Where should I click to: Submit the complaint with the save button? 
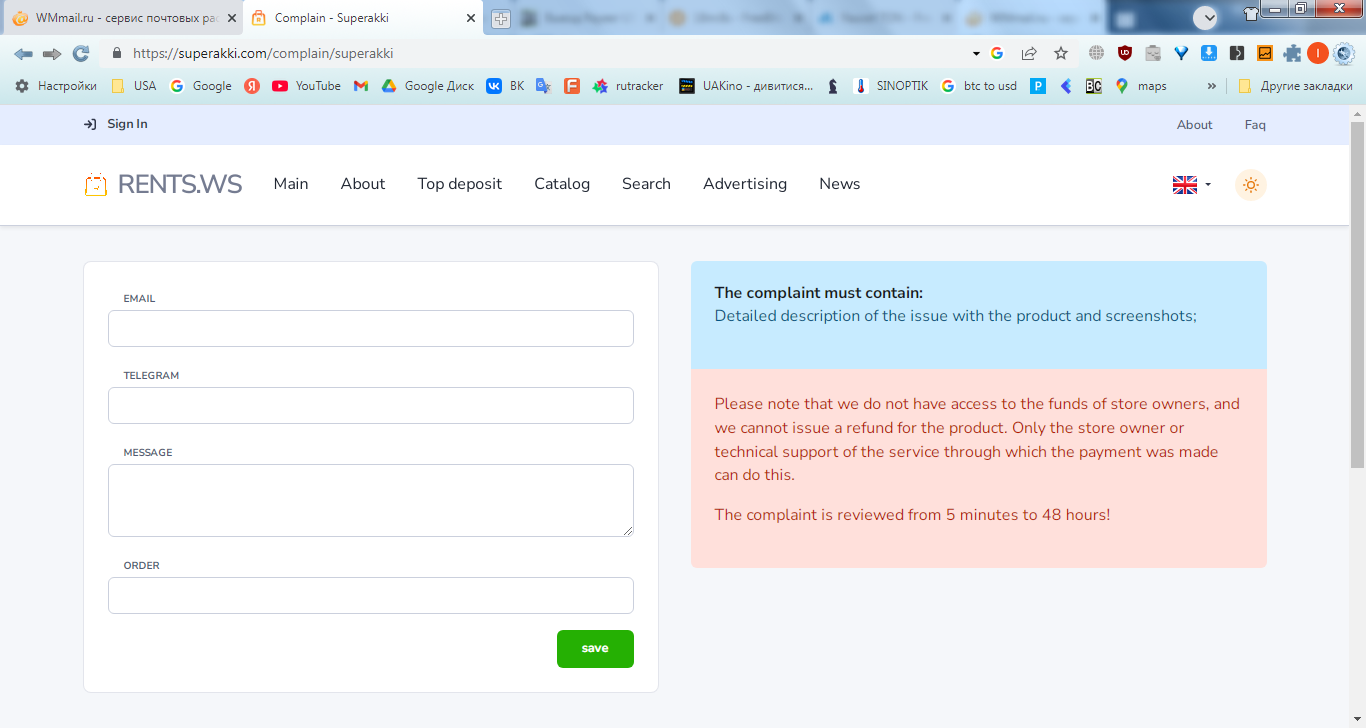[595, 649]
